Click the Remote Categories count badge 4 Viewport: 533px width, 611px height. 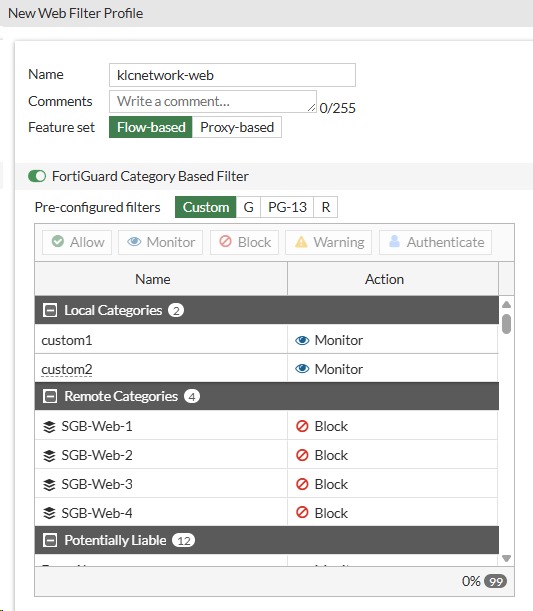(192, 396)
